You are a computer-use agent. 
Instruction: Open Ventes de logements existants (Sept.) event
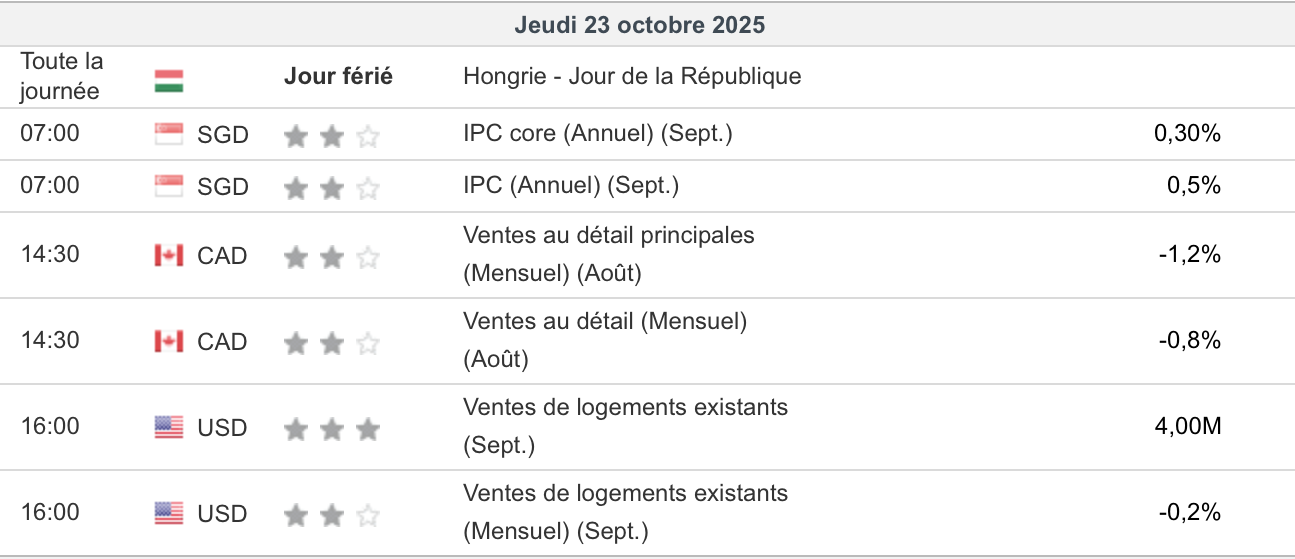pyautogui.click(x=625, y=426)
